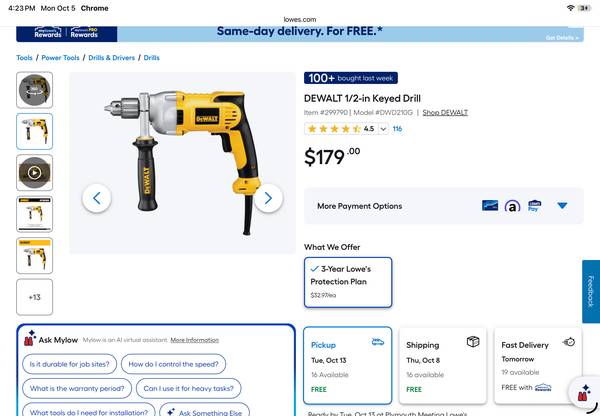Open the 116 reviews link

[397, 129]
